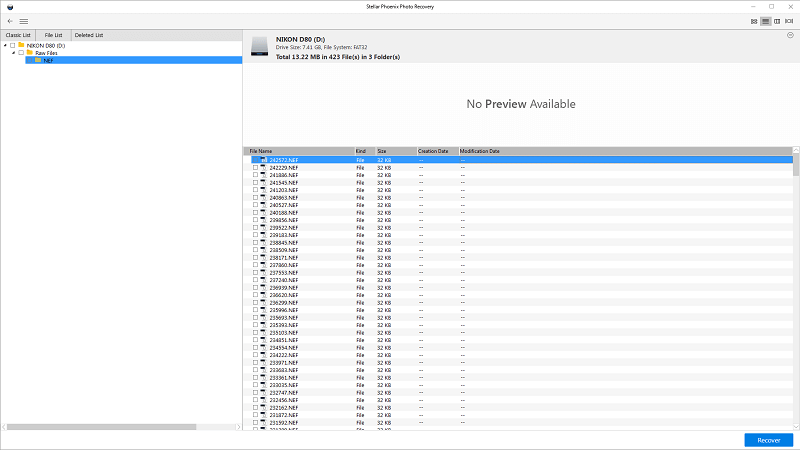Screen dimensions: 800x450
Task: Sort by Creation Date column header
Action: [437, 151]
